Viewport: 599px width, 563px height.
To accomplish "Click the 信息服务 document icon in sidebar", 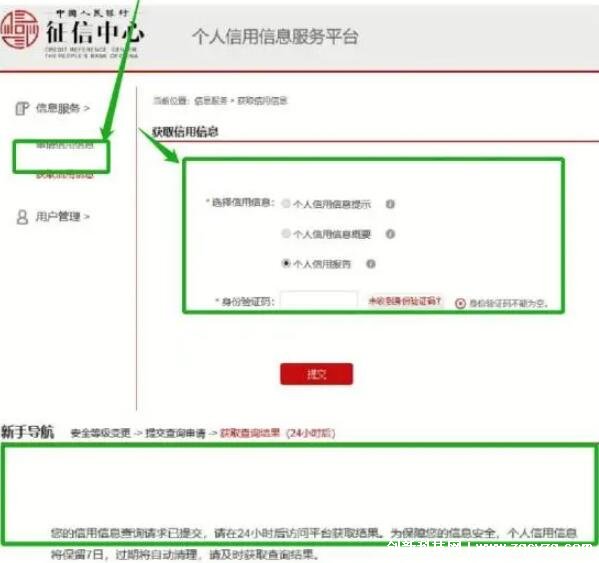I will [22, 108].
